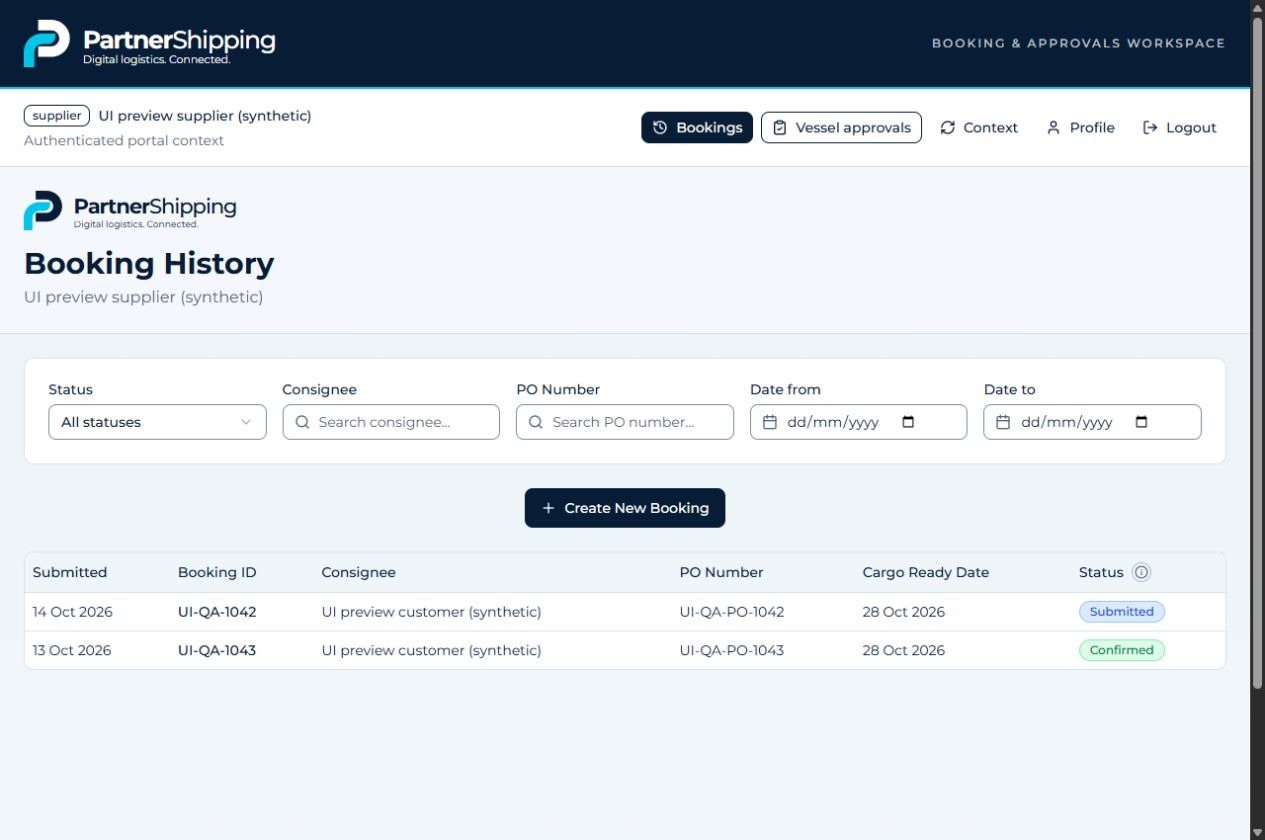Image resolution: width=1265 pixels, height=840 pixels.
Task: Open booking UI-QA-1042
Action: tap(217, 612)
